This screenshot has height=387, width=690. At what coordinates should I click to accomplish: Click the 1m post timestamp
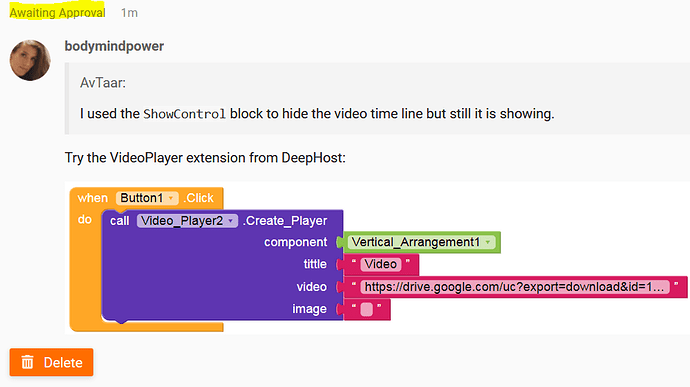click(129, 13)
